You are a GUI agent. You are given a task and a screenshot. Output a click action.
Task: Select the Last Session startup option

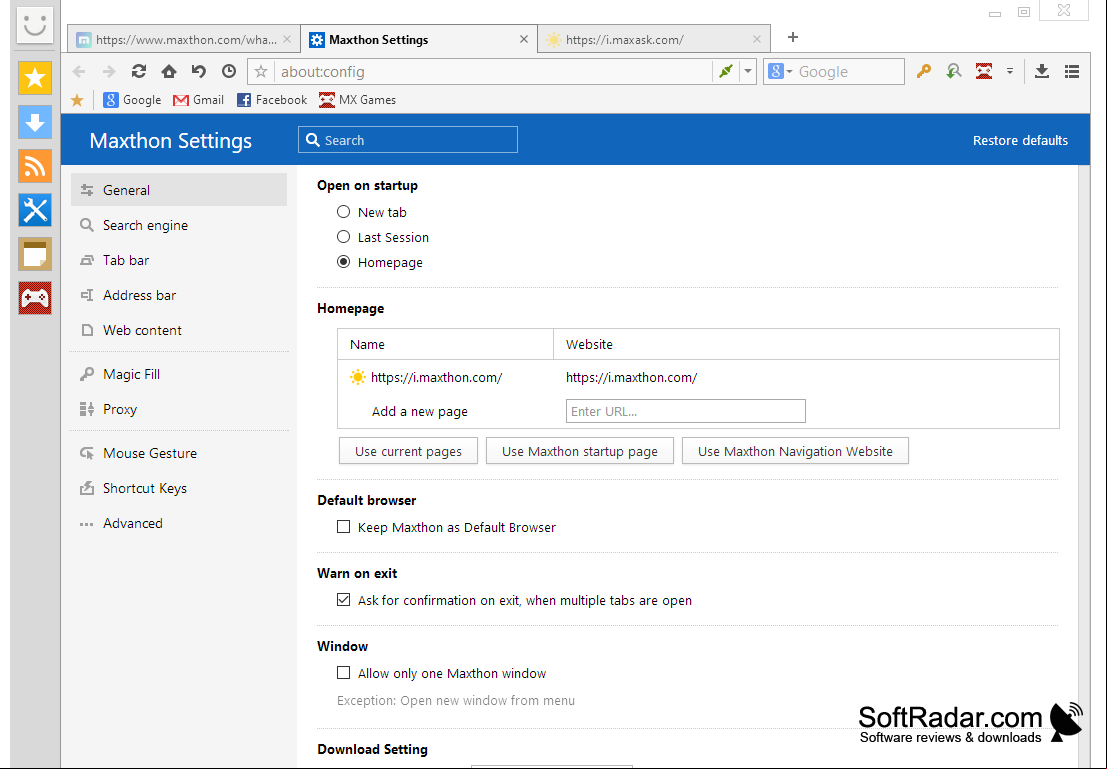(344, 237)
